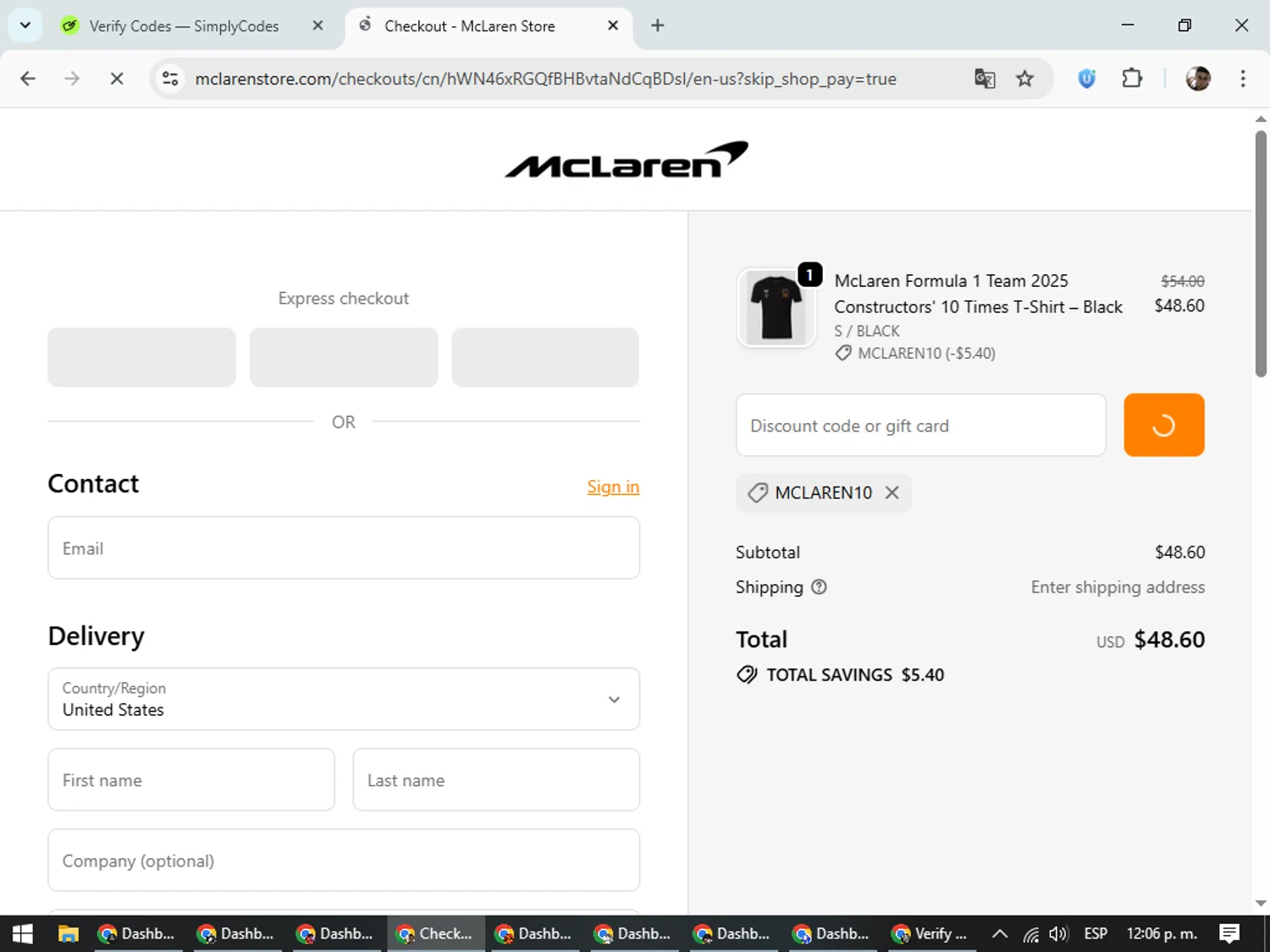
Task: Focus the First name field
Action: coord(191,779)
